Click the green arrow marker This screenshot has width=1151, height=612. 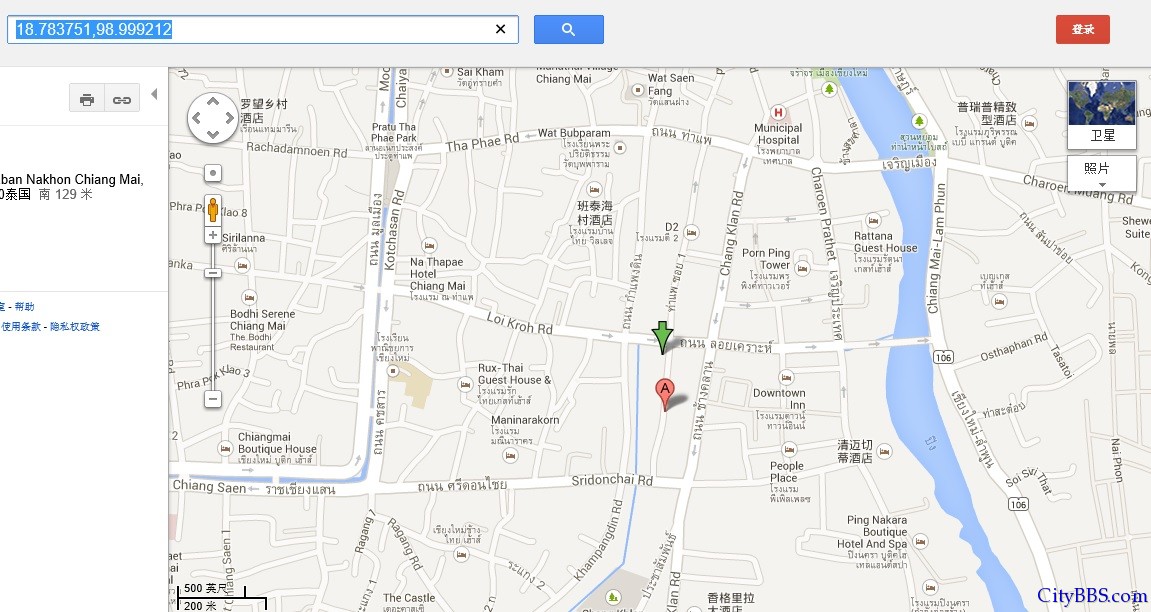[x=662, y=338]
